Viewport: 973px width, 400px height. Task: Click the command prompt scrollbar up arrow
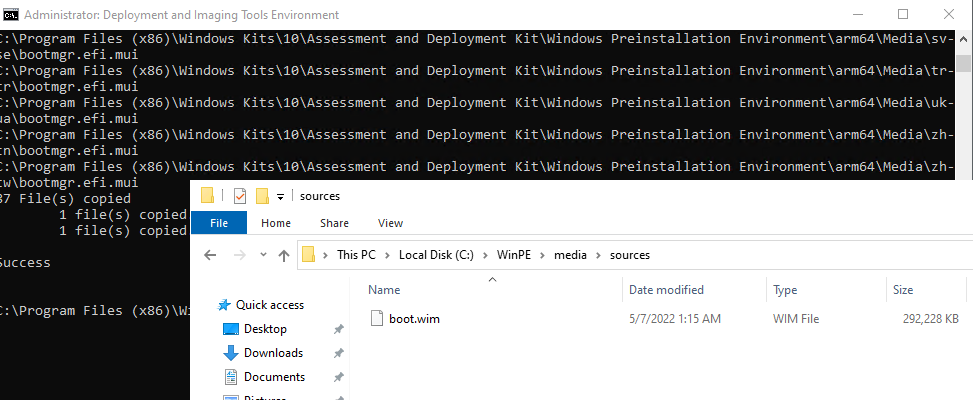pyautogui.click(x=964, y=37)
